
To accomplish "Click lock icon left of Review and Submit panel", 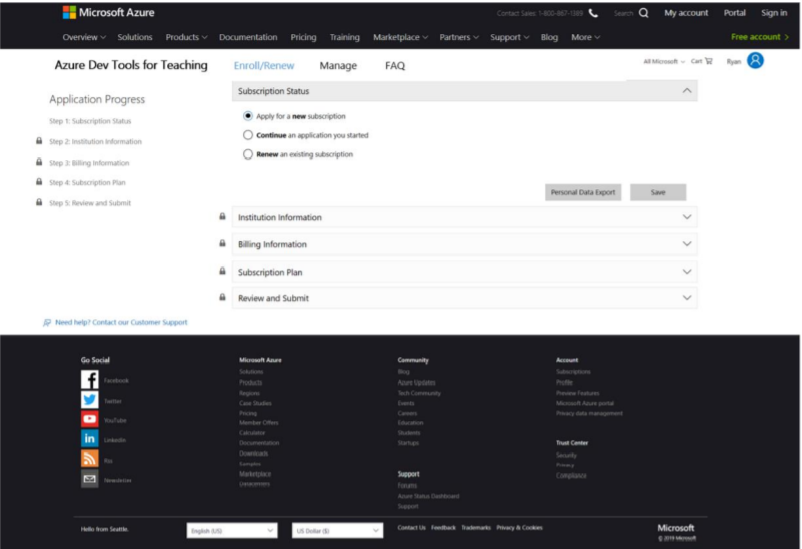I will click(x=222, y=297).
